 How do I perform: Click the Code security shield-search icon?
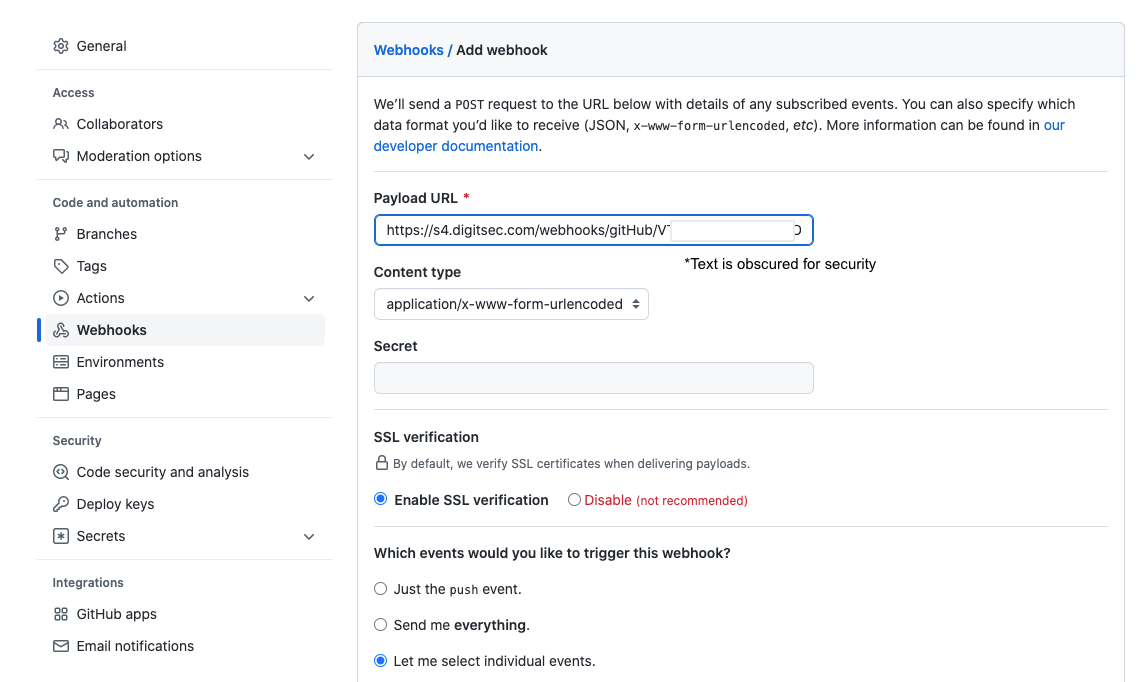click(61, 472)
